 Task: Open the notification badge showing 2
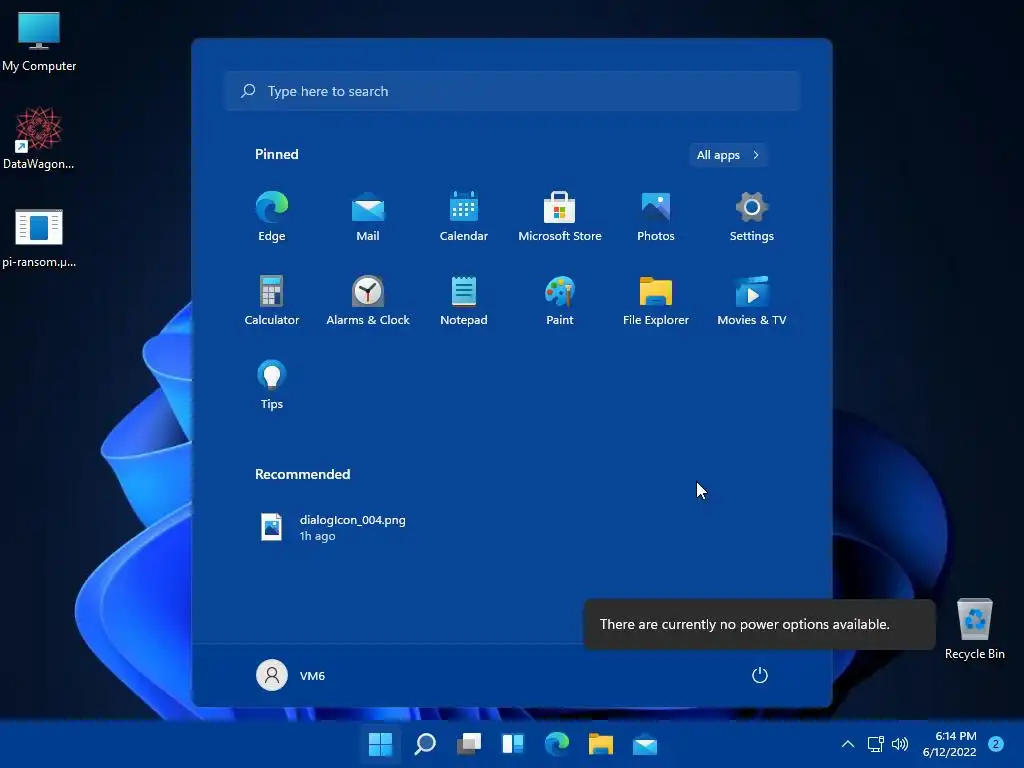[x=996, y=744]
